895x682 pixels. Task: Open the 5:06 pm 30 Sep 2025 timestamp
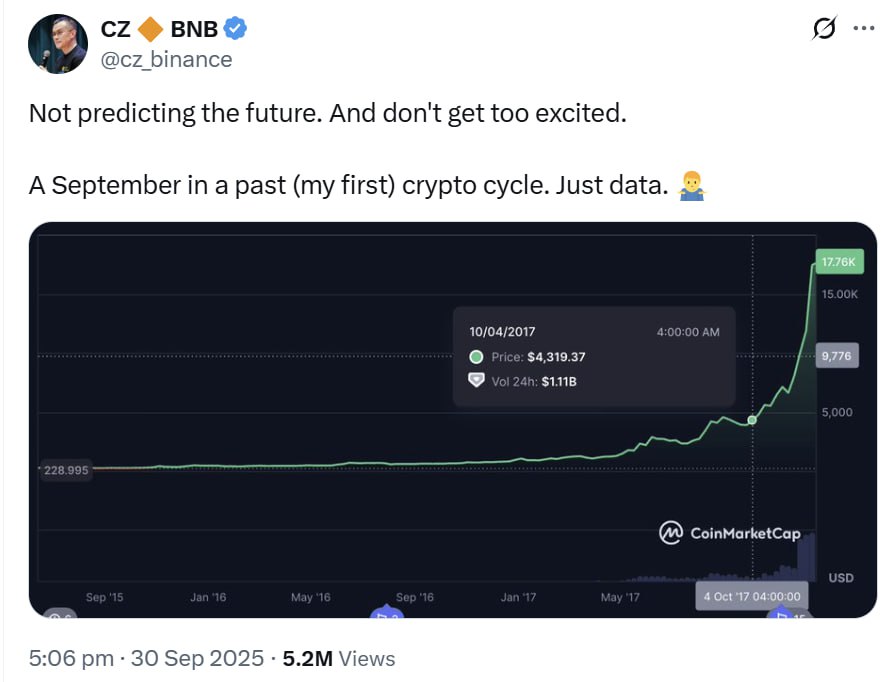(x=146, y=658)
